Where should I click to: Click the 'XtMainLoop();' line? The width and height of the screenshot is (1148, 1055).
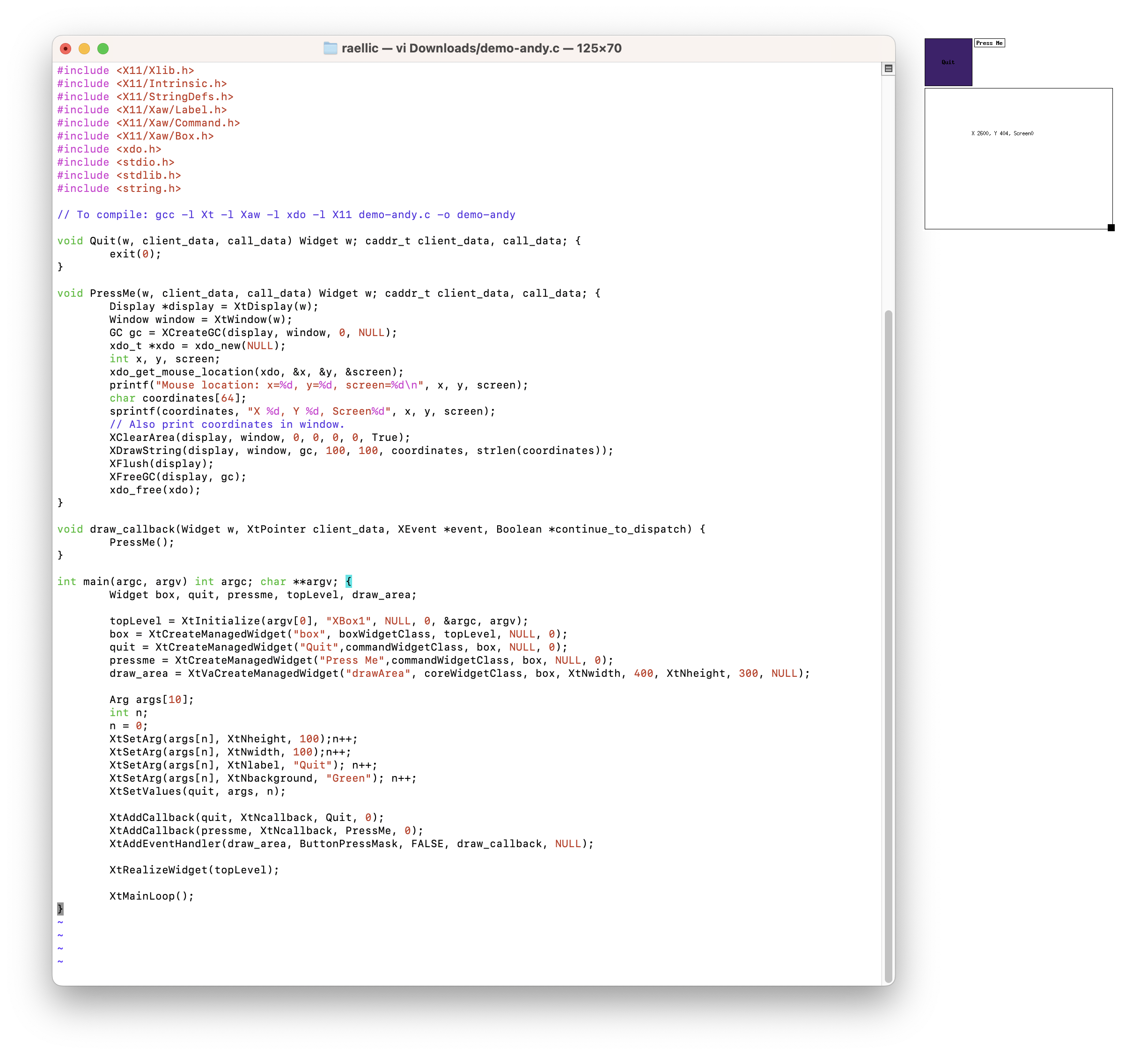click(152, 897)
